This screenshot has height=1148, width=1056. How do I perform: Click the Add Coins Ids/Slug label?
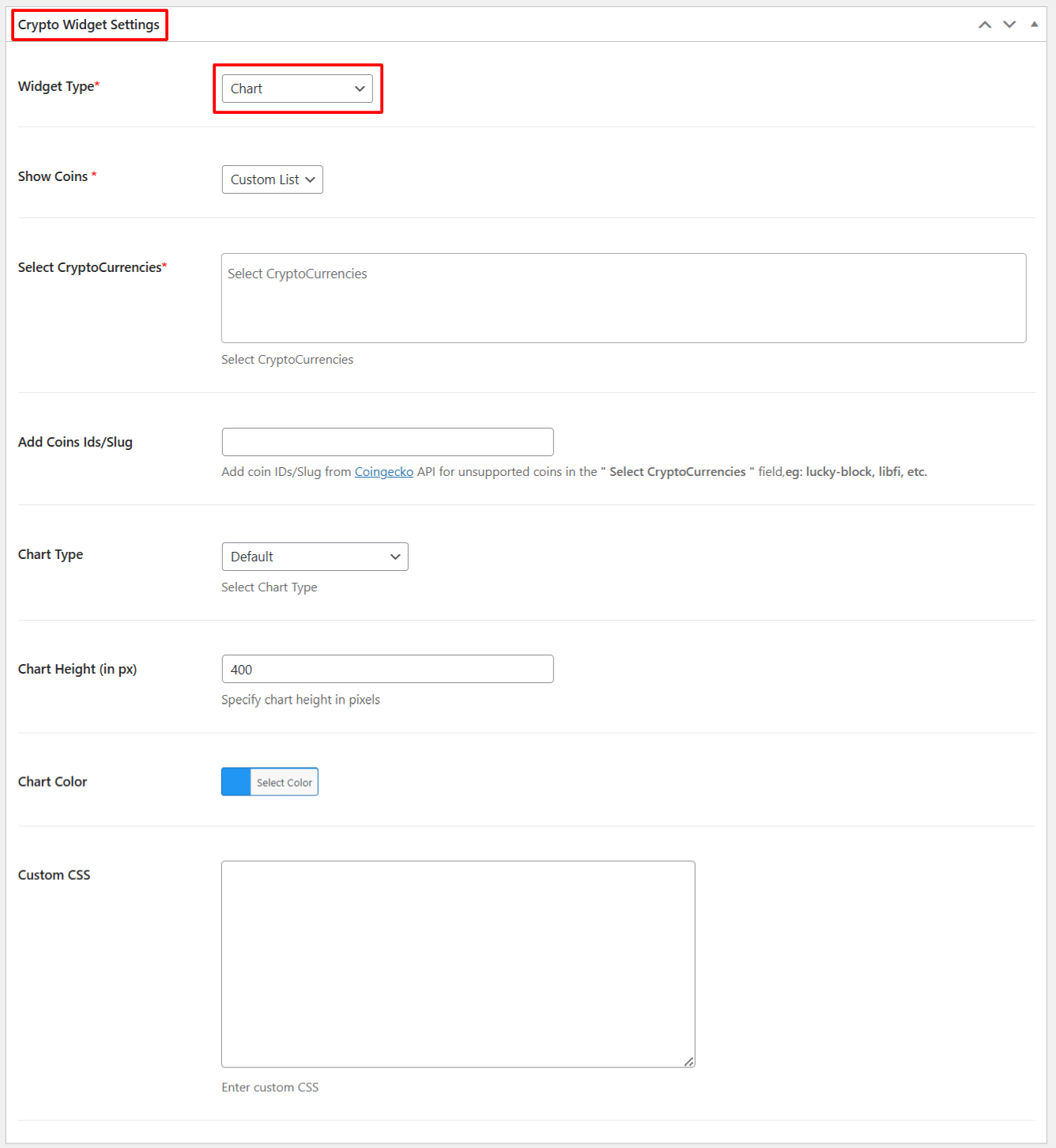tap(75, 442)
